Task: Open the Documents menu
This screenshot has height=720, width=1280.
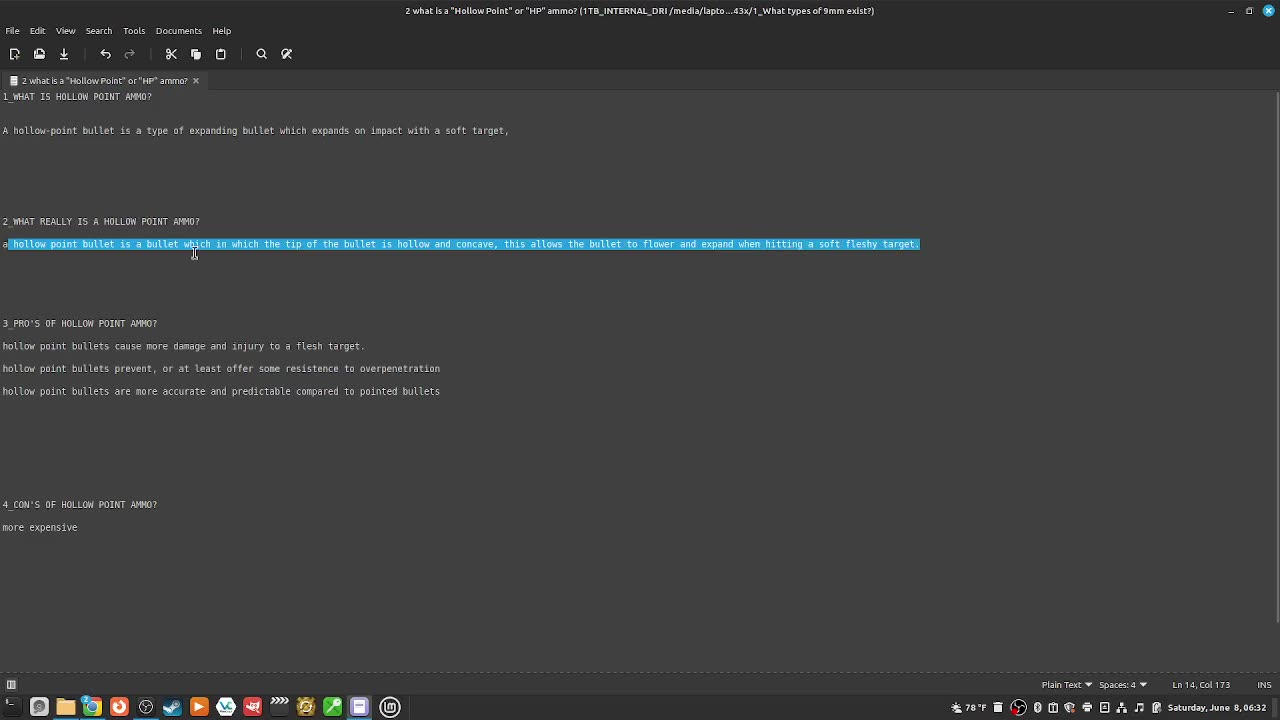Action: (179, 31)
